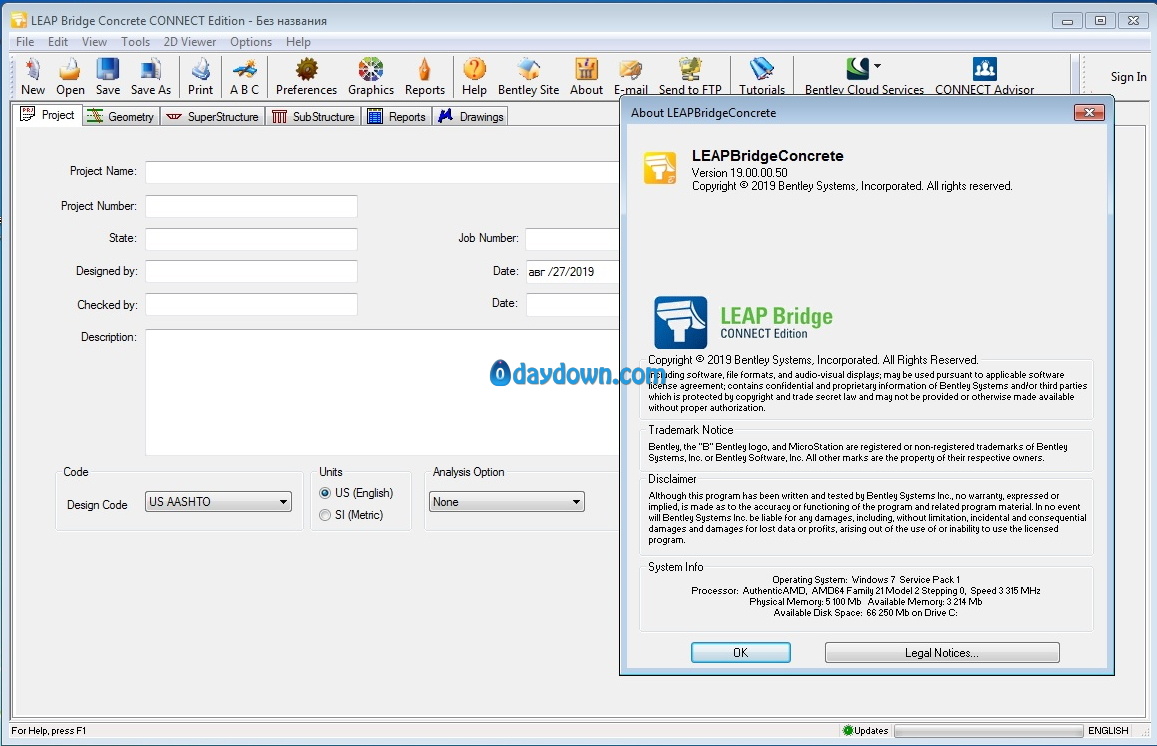Viewport: 1157px width, 746px height.
Task: Click the Designed by input field
Action: click(251, 271)
